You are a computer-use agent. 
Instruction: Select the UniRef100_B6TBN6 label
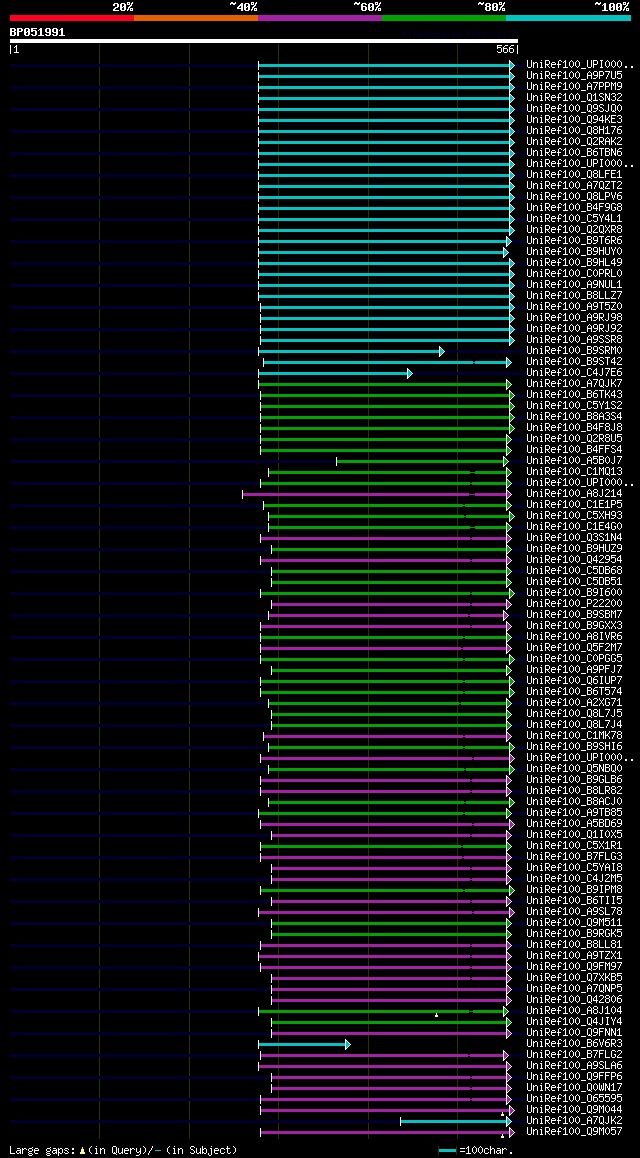(574, 152)
